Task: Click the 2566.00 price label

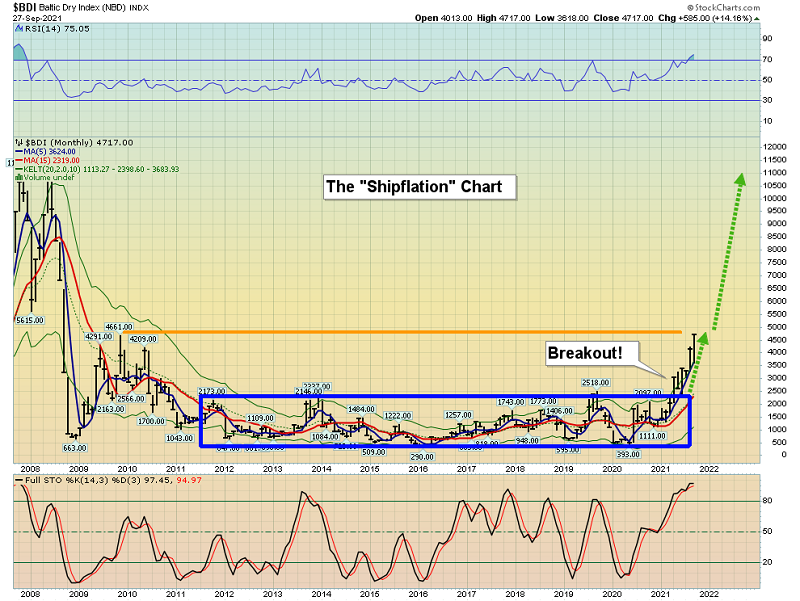Action: click(x=131, y=399)
